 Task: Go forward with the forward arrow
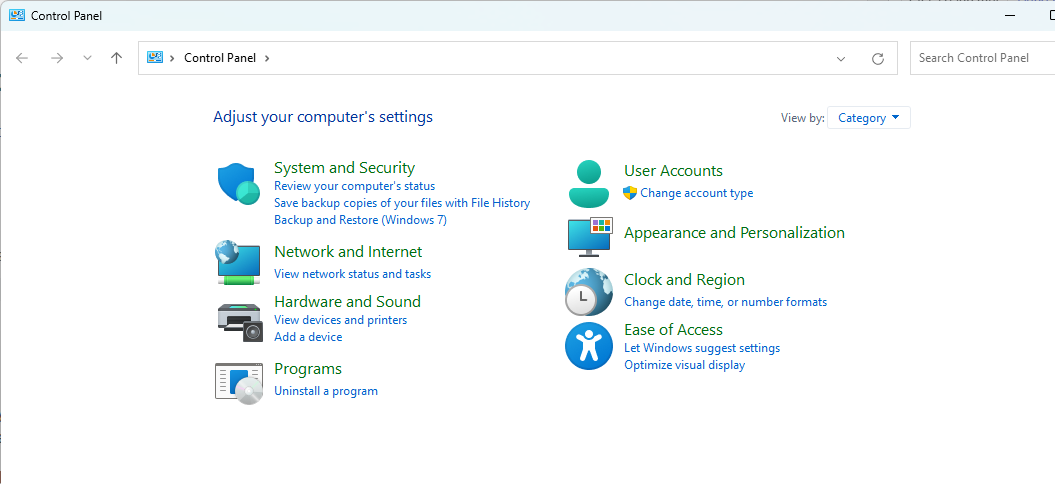pyautogui.click(x=57, y=58)
